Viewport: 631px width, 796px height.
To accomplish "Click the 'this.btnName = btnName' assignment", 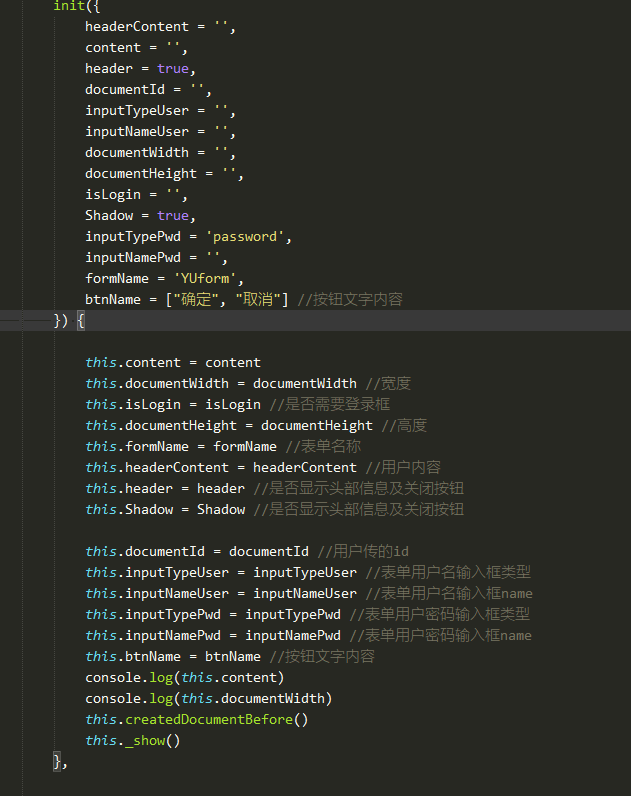I will [x=173, y=656].
